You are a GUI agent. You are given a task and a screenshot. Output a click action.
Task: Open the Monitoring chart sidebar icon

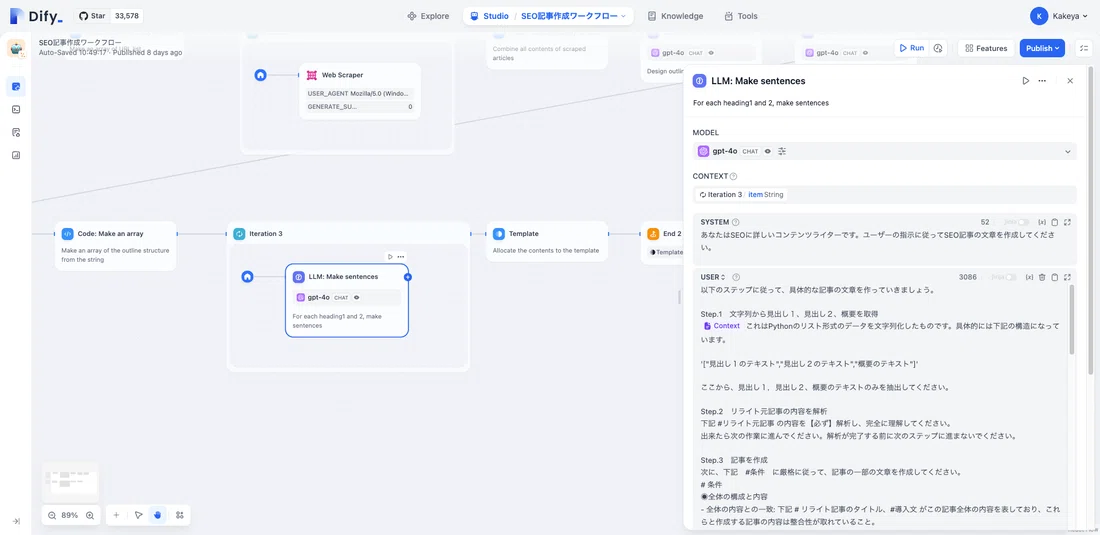point(16,155)
